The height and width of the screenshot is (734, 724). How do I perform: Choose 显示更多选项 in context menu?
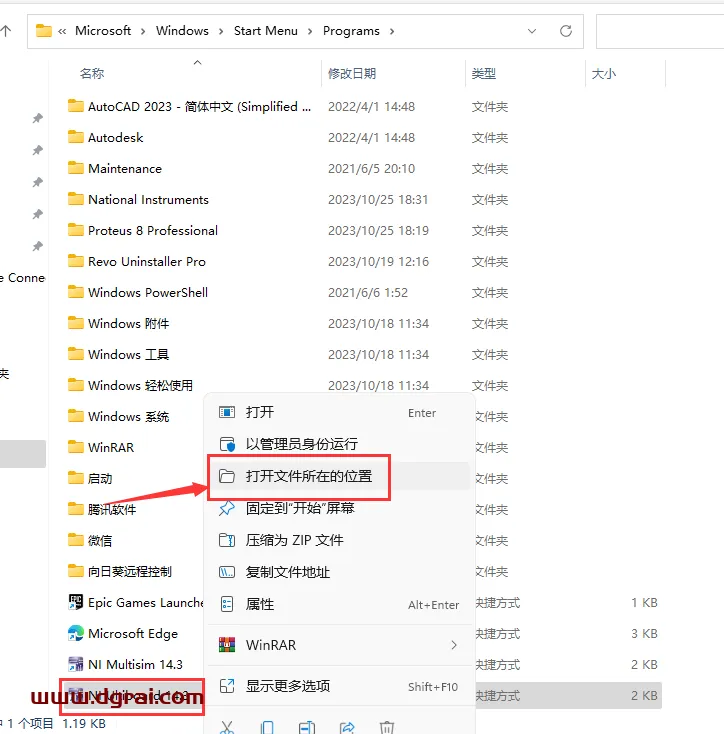[x=339, y=686]
